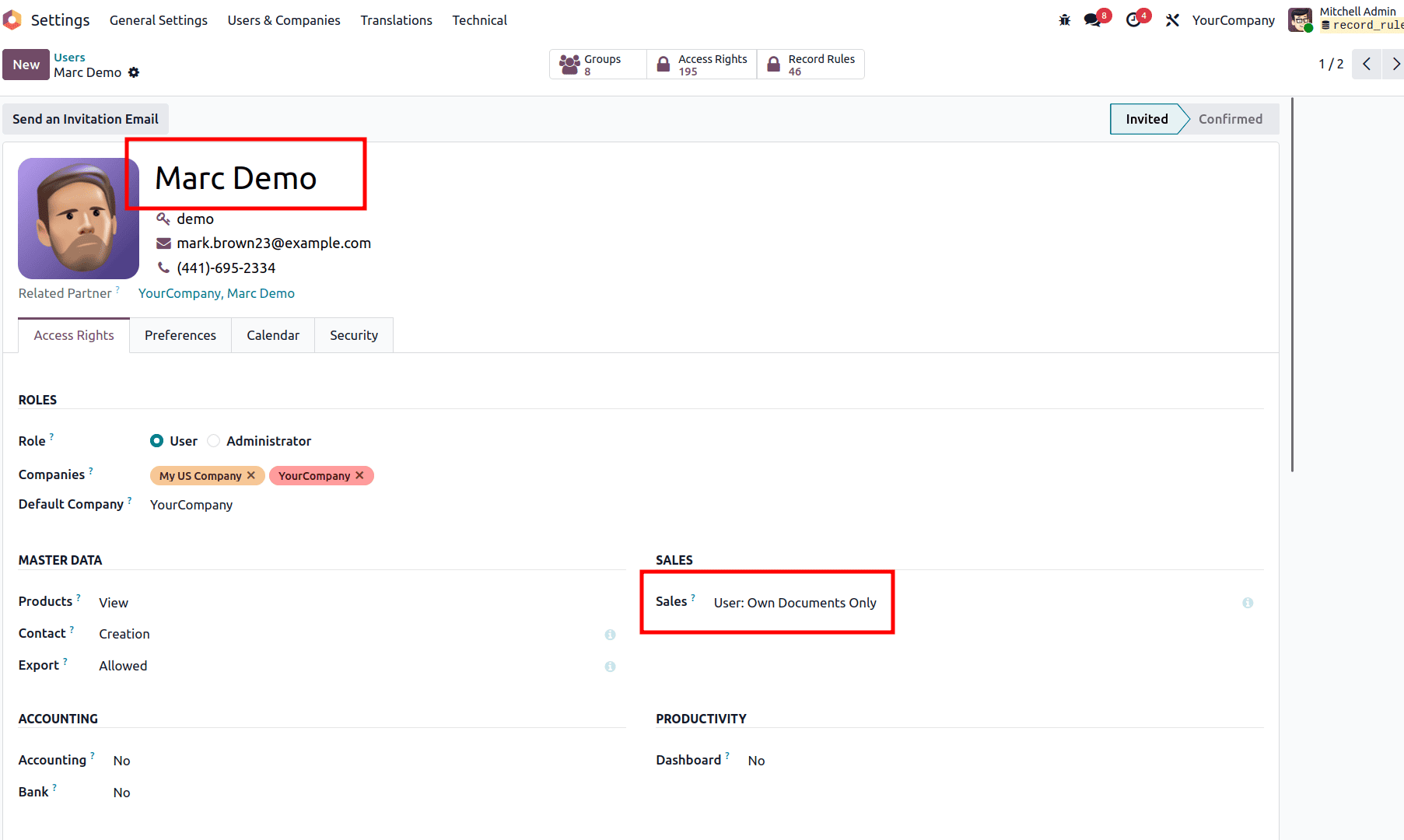Show the help tooltip for Products
The image size is (1404, 840).
coord(78,597)
